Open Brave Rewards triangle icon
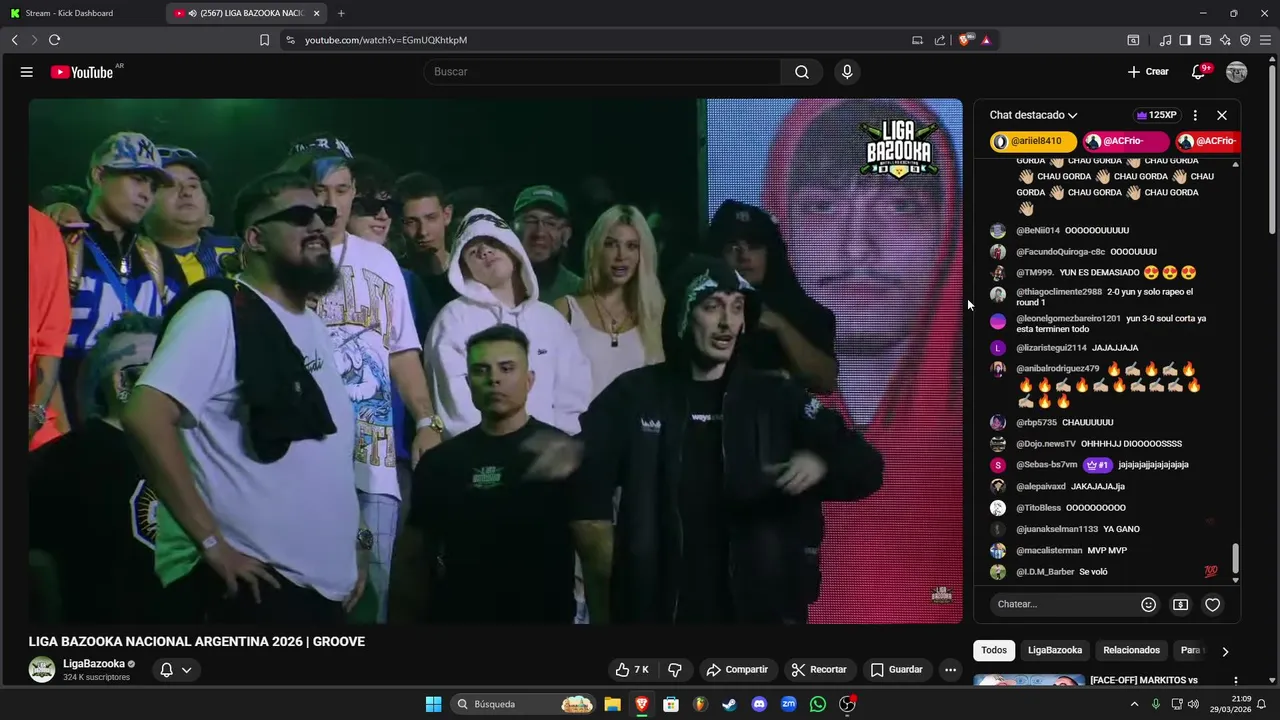 (x=986, y=40)
